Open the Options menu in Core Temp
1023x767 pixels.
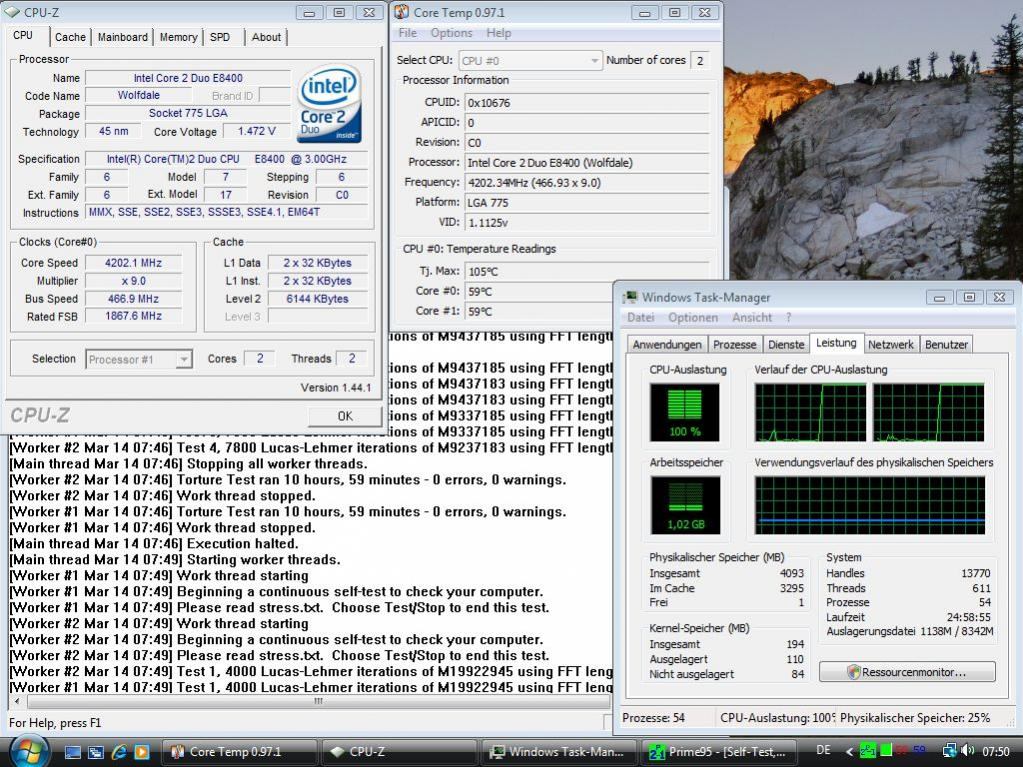pyautogui.click(x=451, y=33)
